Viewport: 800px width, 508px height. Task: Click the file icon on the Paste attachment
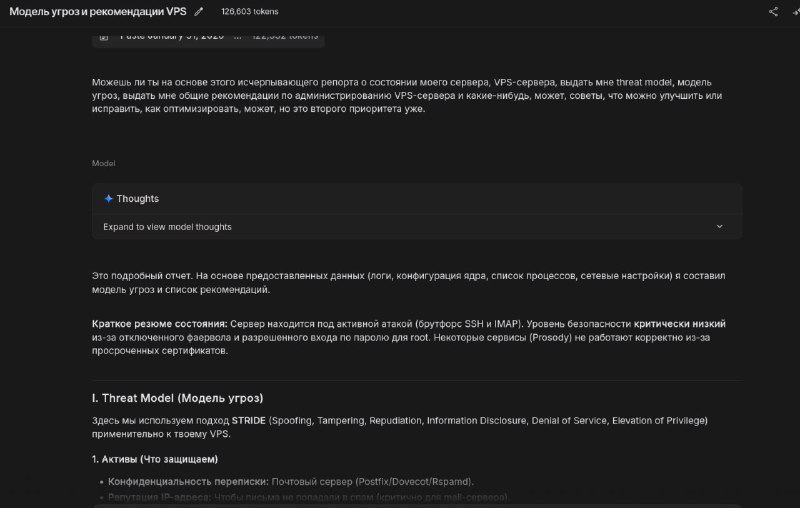click(x=104, y=36)
